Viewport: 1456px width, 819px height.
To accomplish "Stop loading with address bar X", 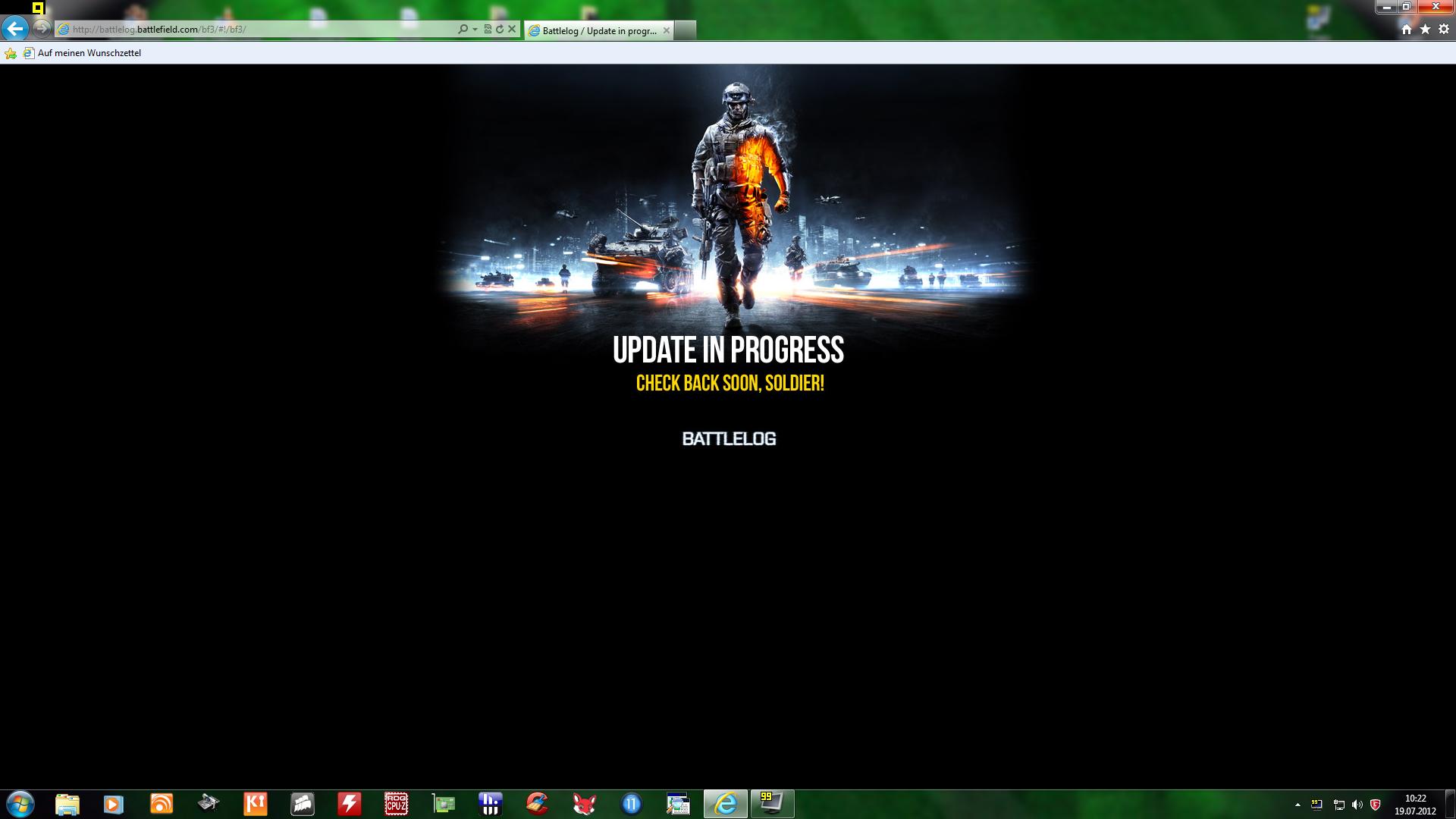I will [x=512, y=29].
